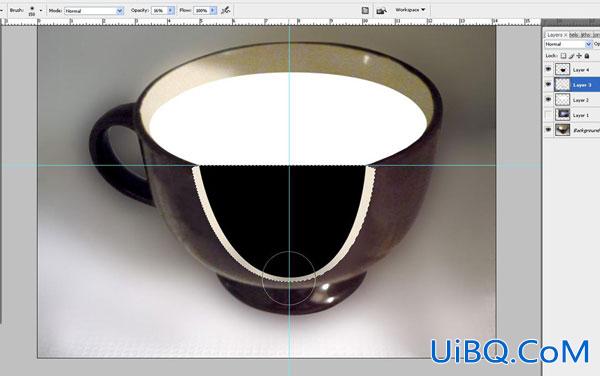
Task: Switch to the Layers tab
Action: click(554, 35)
